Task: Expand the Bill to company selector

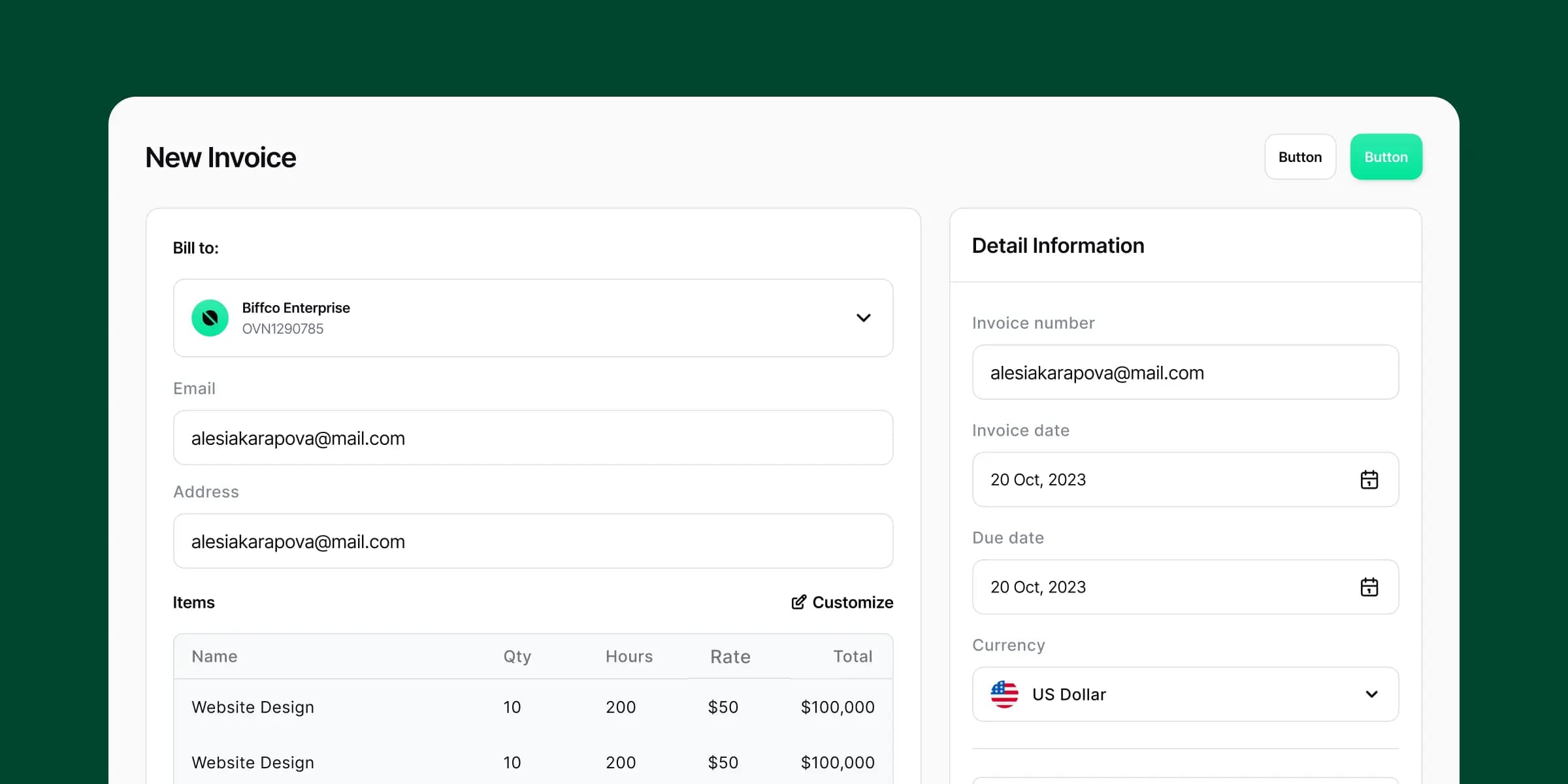Action: pyautogui.click(x=532, y=318)
